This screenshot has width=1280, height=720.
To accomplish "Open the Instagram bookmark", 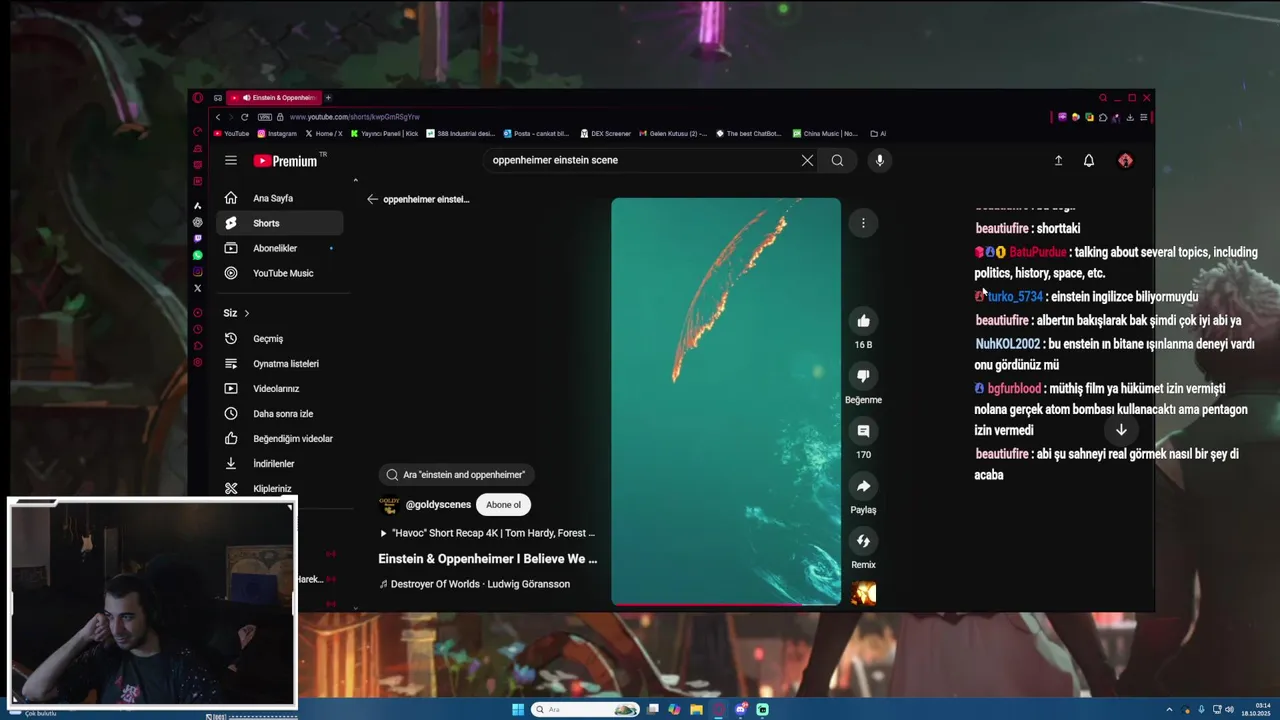I will coord(277,133).
